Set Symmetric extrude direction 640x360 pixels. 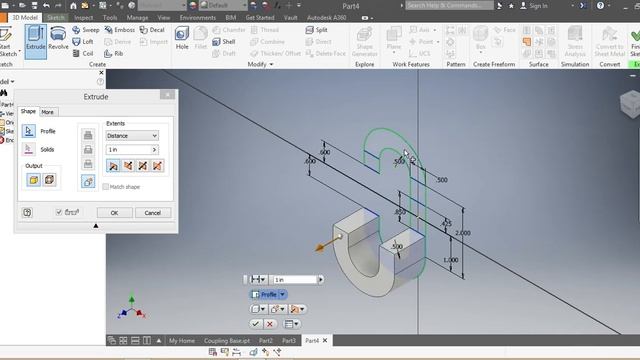click(x=142, y=166)
